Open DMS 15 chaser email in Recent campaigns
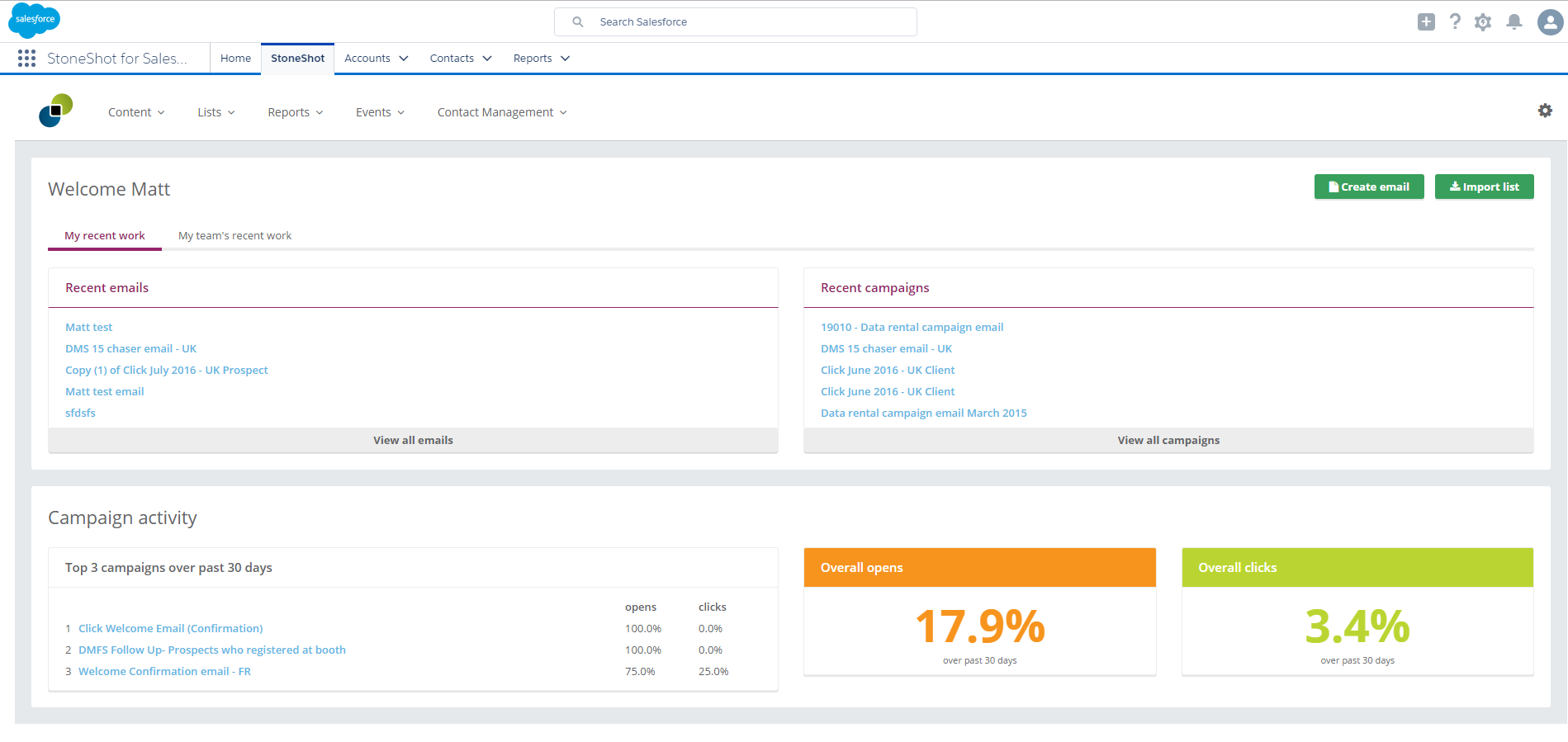The height and width of the screenshot is (742, 1568). pos(886,349)
